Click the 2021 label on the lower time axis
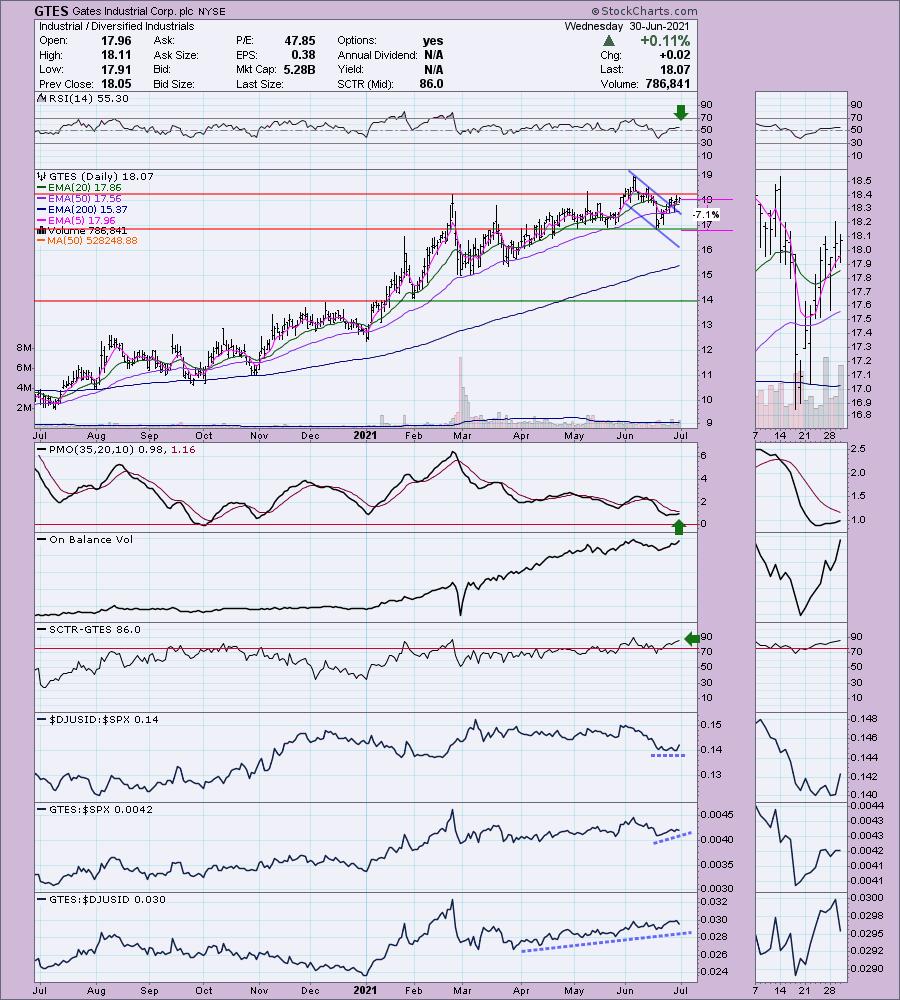 (365, 990)
